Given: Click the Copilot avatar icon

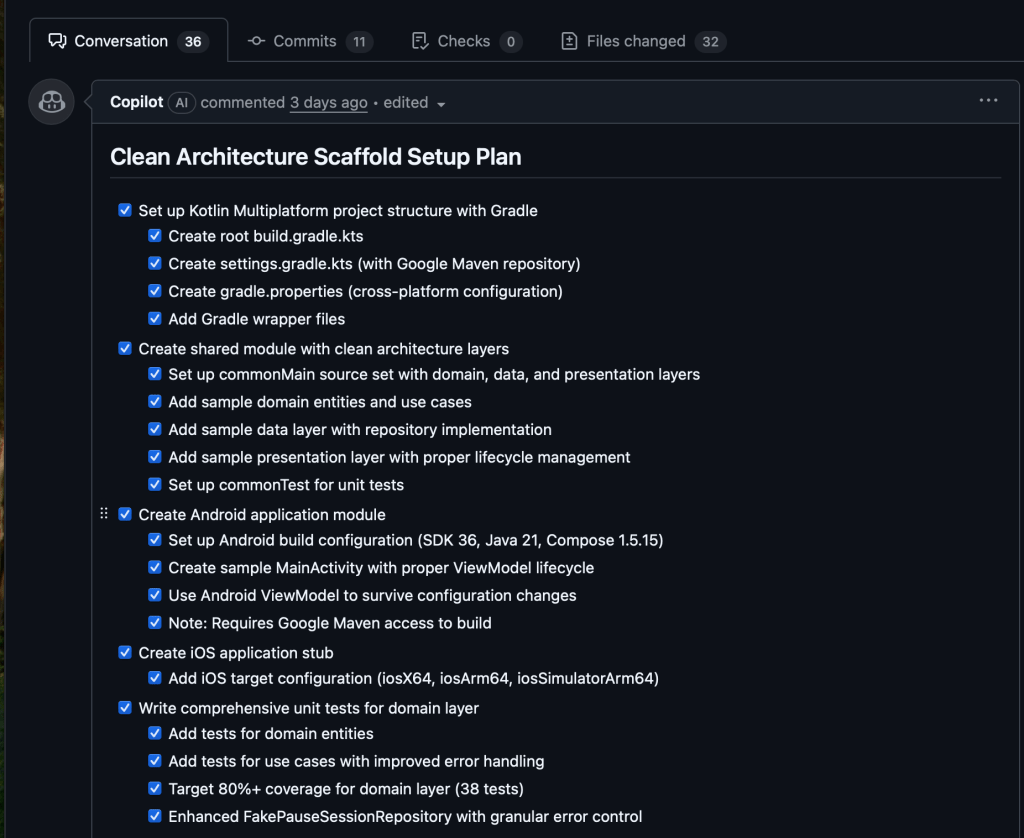Looking at the screenshot, I should [51, 102].
